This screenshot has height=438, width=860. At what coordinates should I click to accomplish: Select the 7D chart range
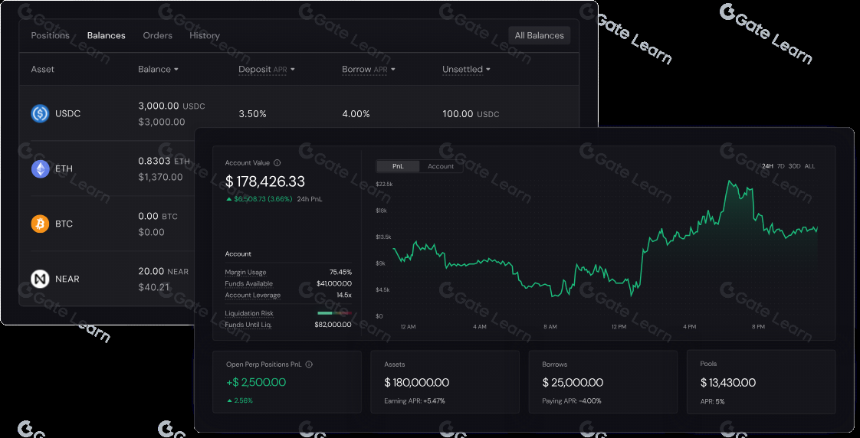pos(780,166)
